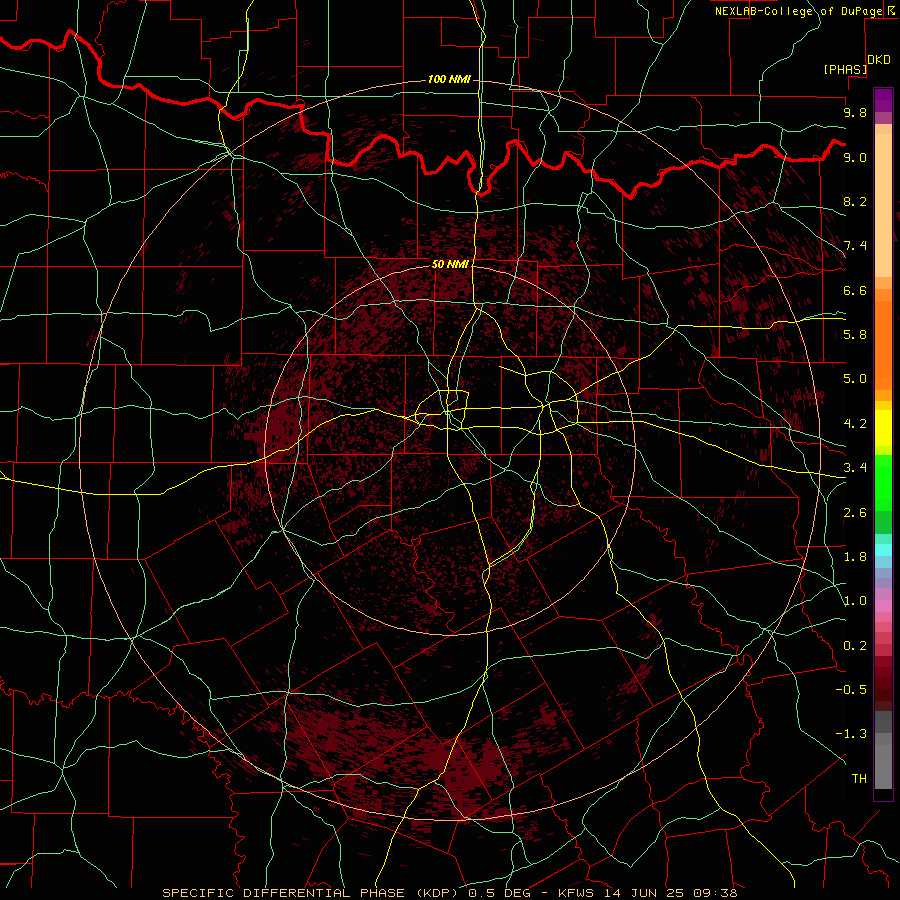
Task: Click the -0.5 scale label
Action: [x=851, y=689]
